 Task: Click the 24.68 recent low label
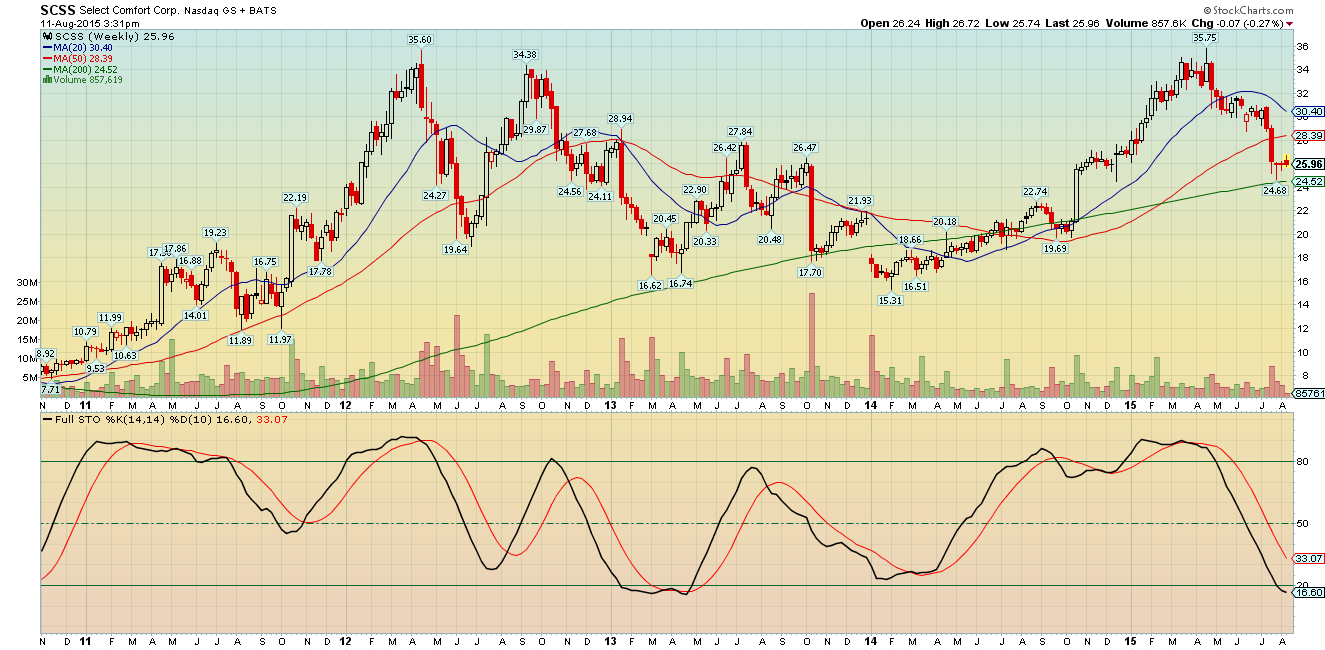point(1274,190)
